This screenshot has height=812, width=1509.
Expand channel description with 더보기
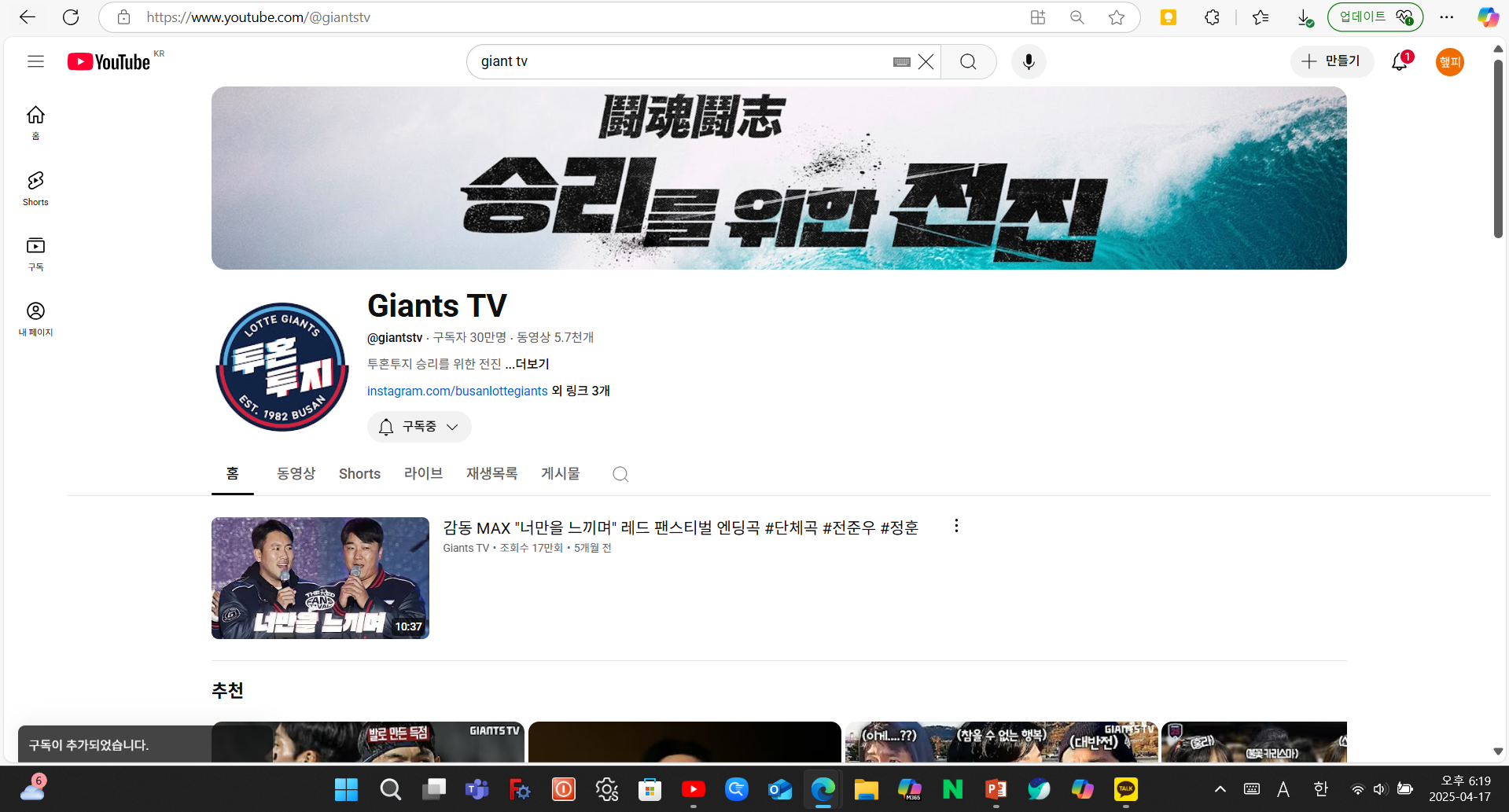tap(528, 364)
